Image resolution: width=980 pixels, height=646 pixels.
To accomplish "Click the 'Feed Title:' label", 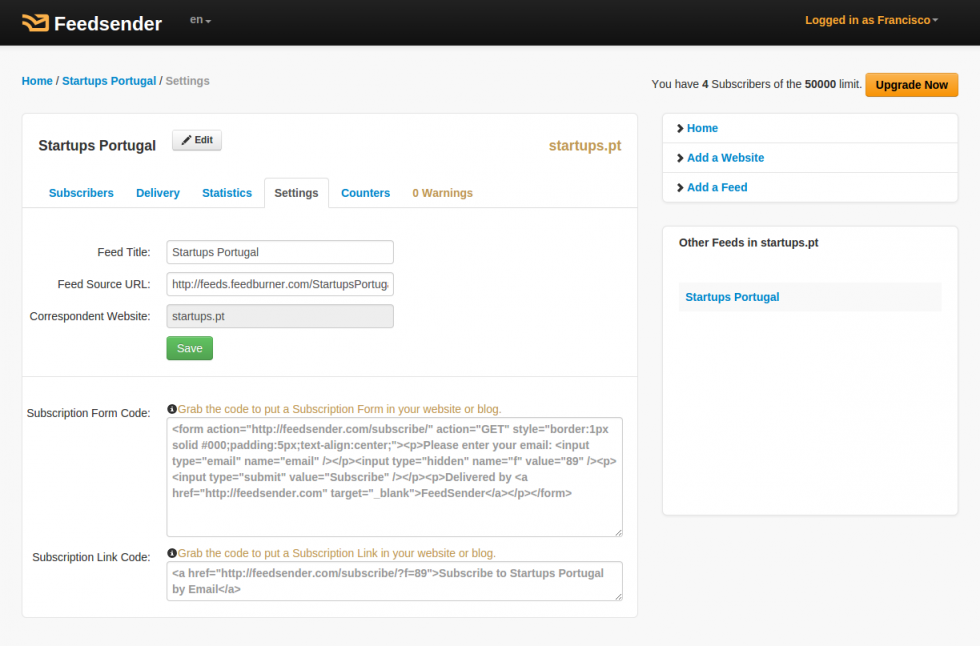I will coord(124,252).
